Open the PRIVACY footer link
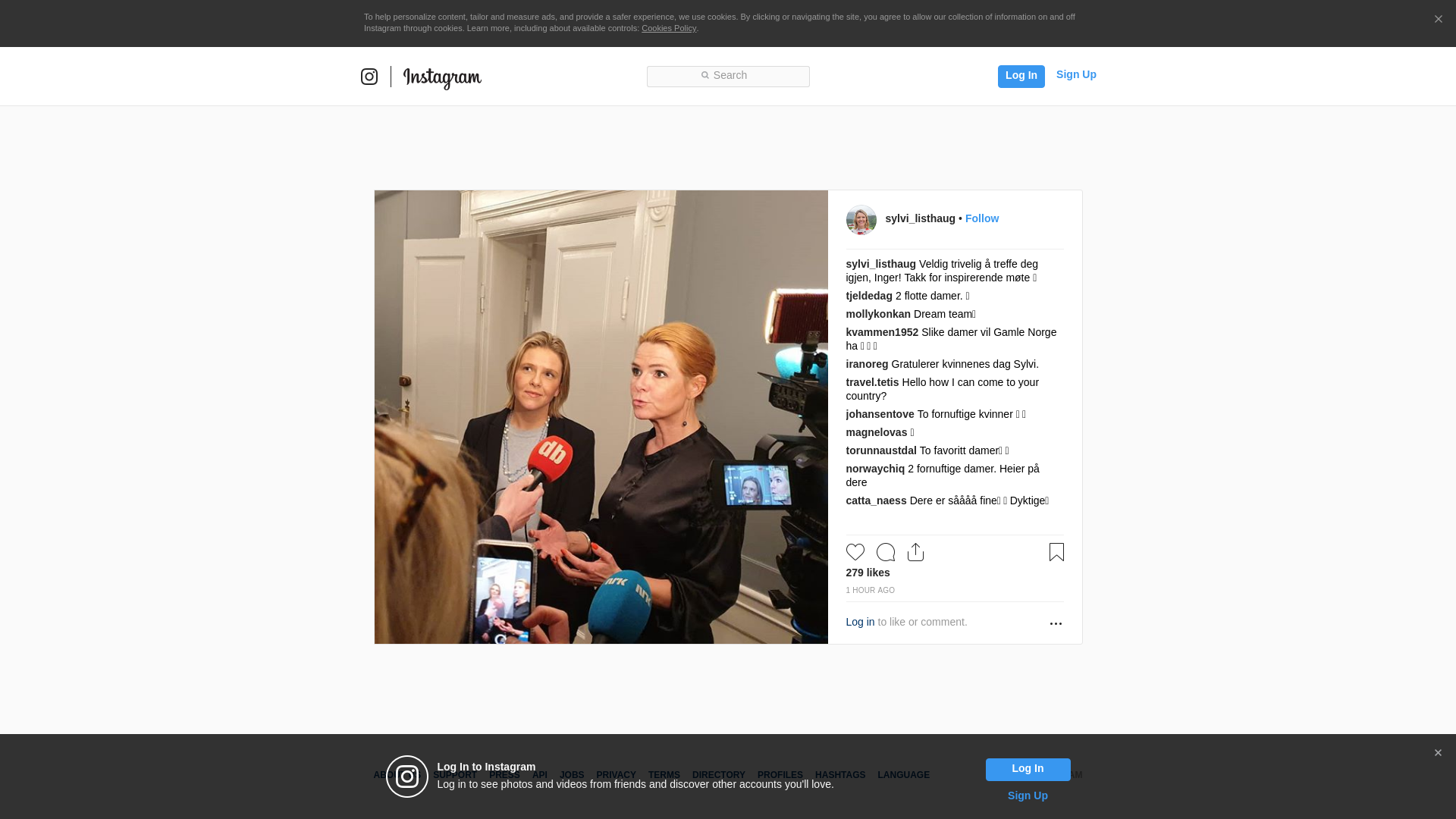This screenshot has width=1456, height=819. [616, 775]
